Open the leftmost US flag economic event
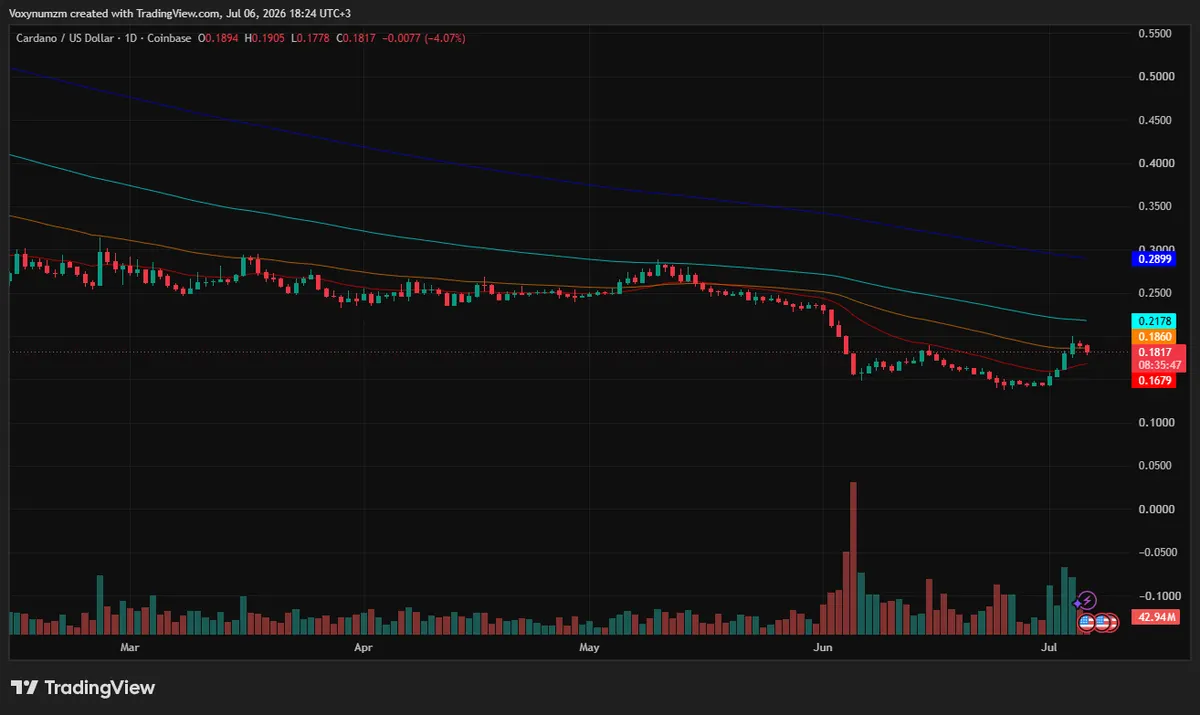This screenshot has width=1200, height=715. pyautogui.click(x=1086, y=622)
